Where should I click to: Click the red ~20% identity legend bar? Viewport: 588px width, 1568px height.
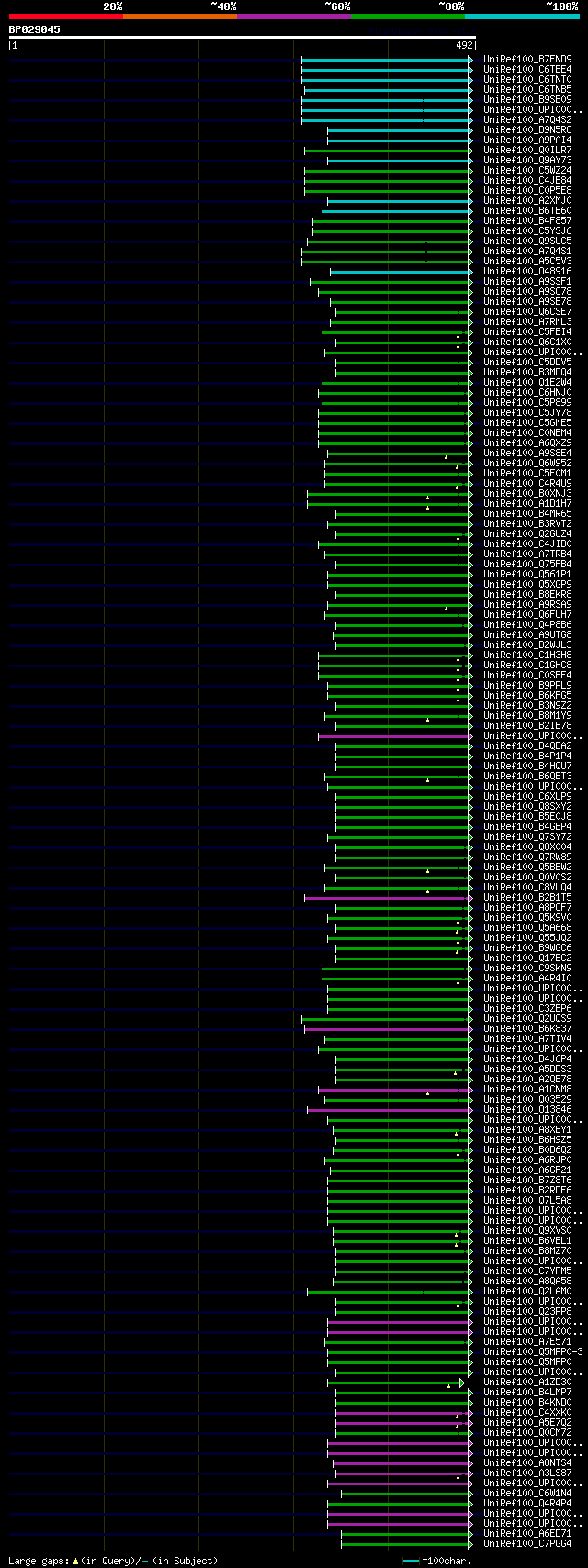(x=66, y=17)
